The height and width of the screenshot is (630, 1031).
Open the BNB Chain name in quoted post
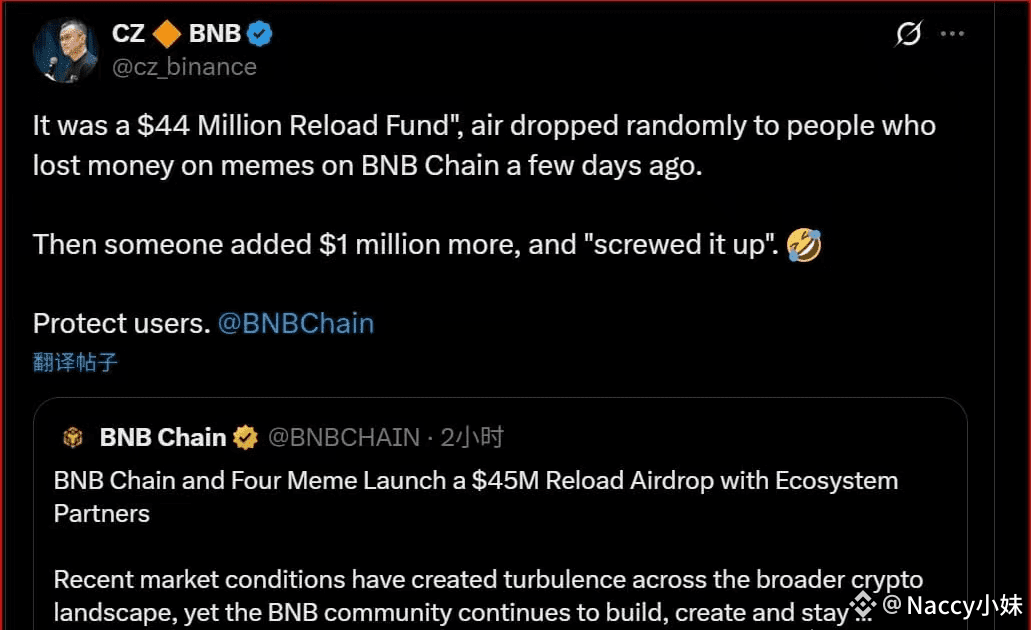click(x=163, y=438)
